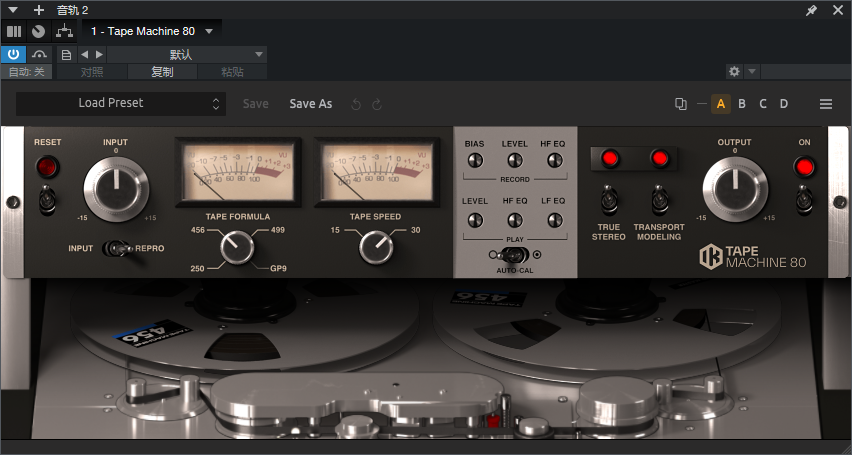The image size is (852, 455).
Task: Select snapshot C
Action: [763, 104]
